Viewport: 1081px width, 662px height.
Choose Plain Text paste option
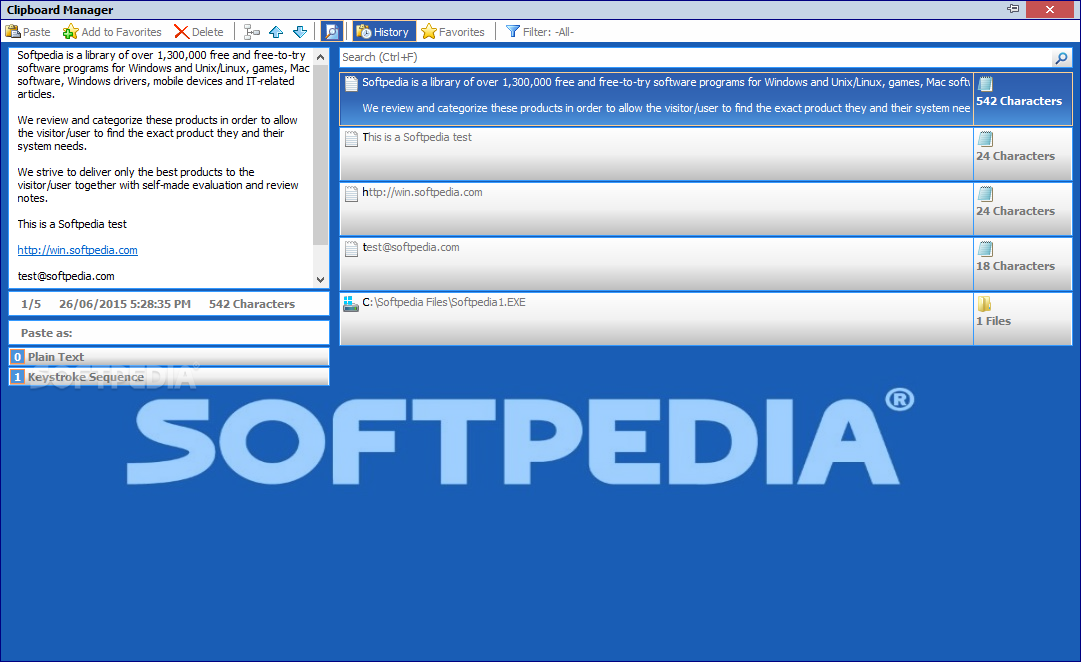[x=169, y=357]
